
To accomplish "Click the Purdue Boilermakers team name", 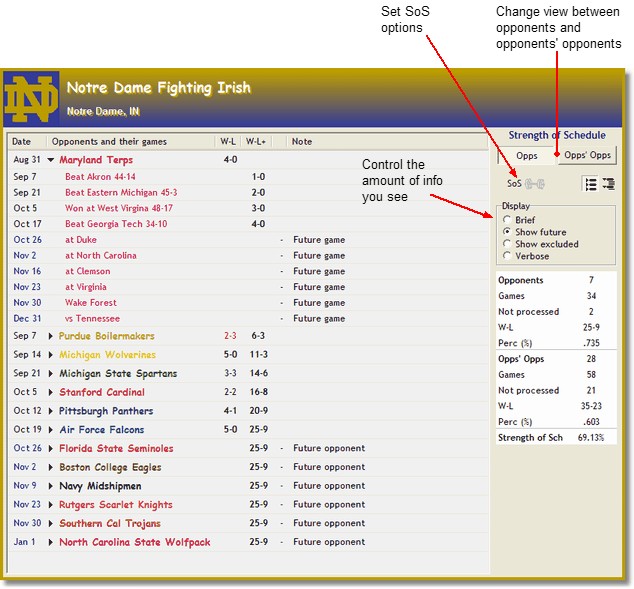I will [x=107, y=336].
